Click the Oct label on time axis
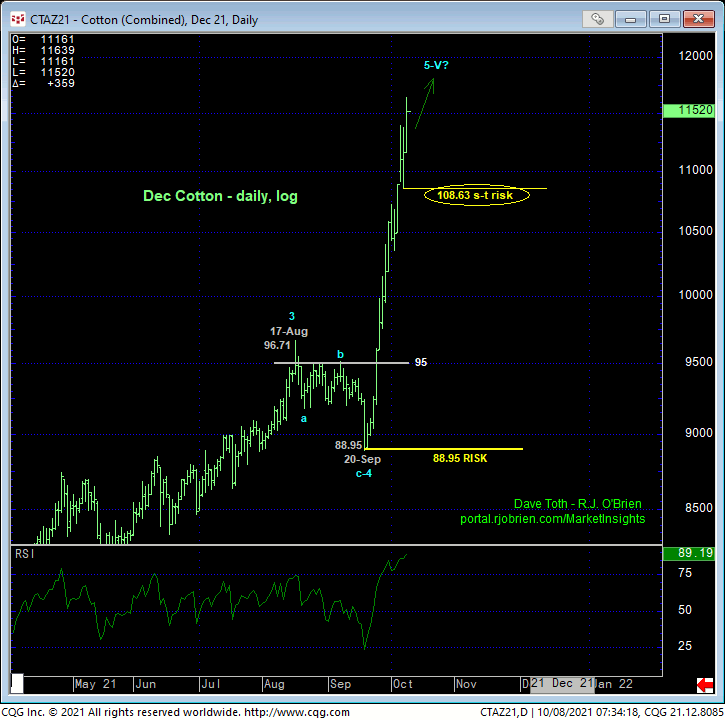This screenshot has height=720, width=725. (x=403, y=684)
